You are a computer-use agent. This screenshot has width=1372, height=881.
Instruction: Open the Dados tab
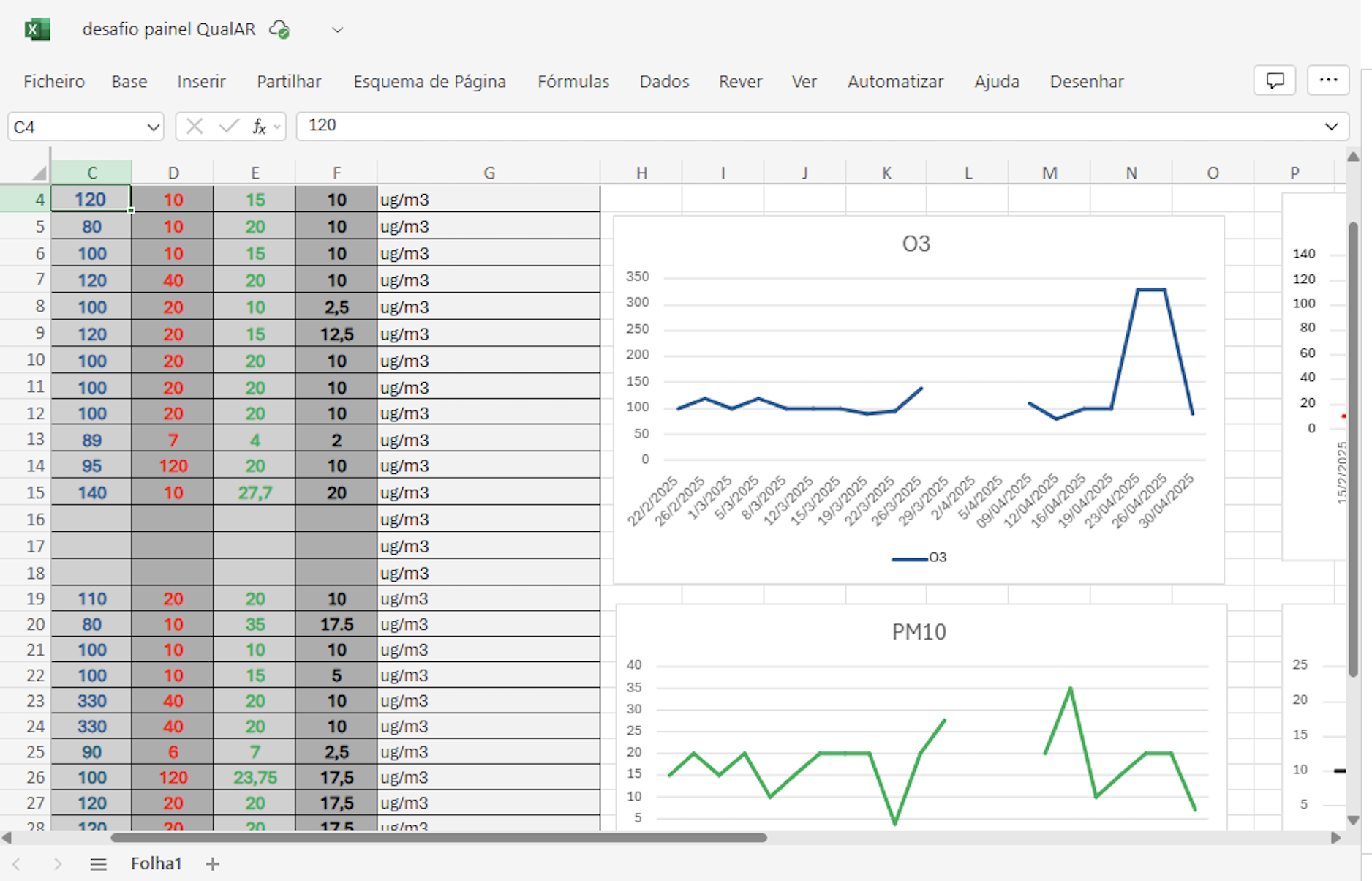[664, 81]
